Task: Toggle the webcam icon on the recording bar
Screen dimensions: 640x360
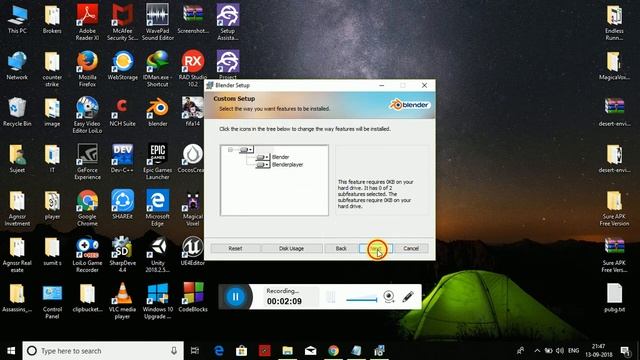Action: coord(389,297)
